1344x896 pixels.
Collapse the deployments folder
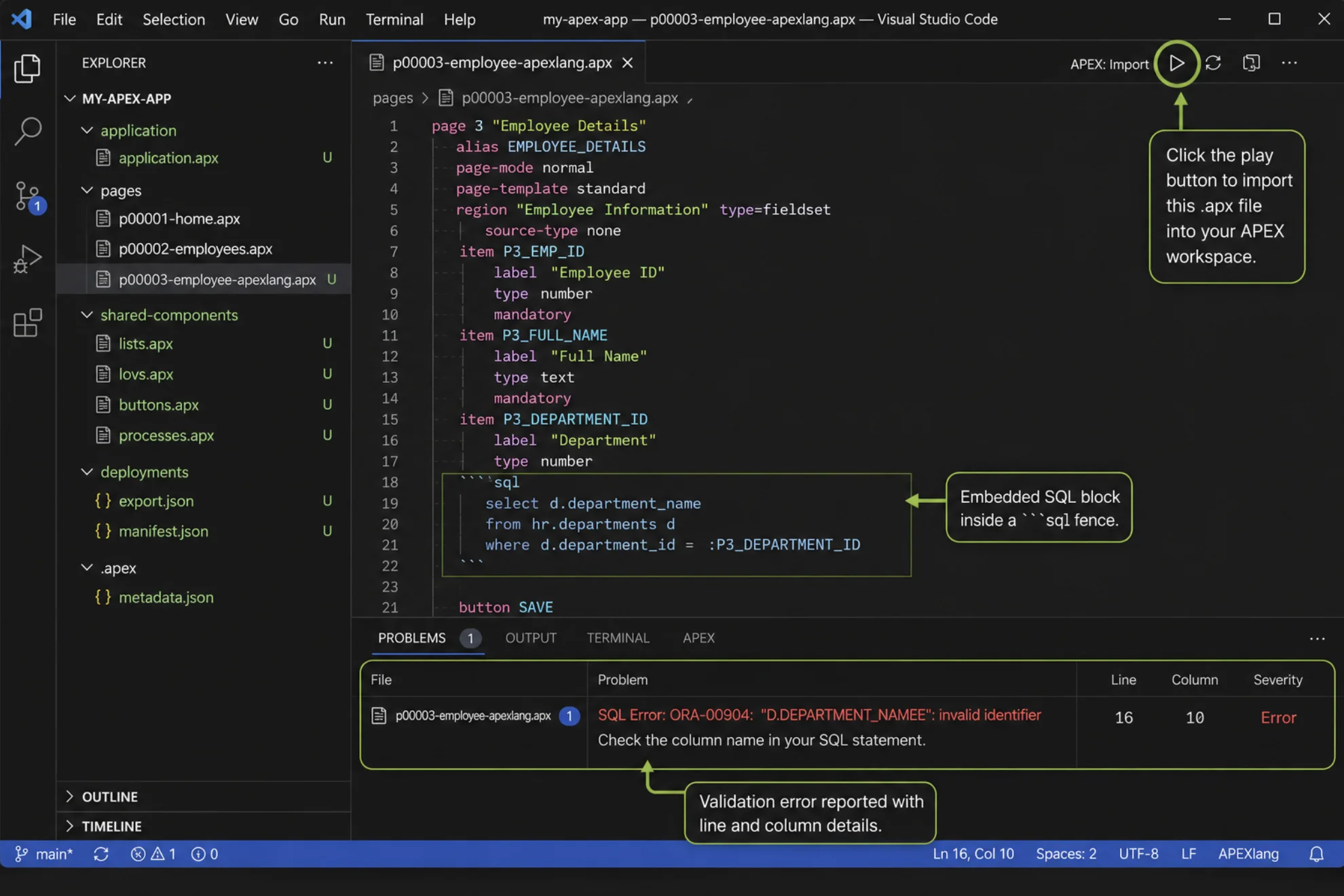pyautogui.click(x=87, y=471)
